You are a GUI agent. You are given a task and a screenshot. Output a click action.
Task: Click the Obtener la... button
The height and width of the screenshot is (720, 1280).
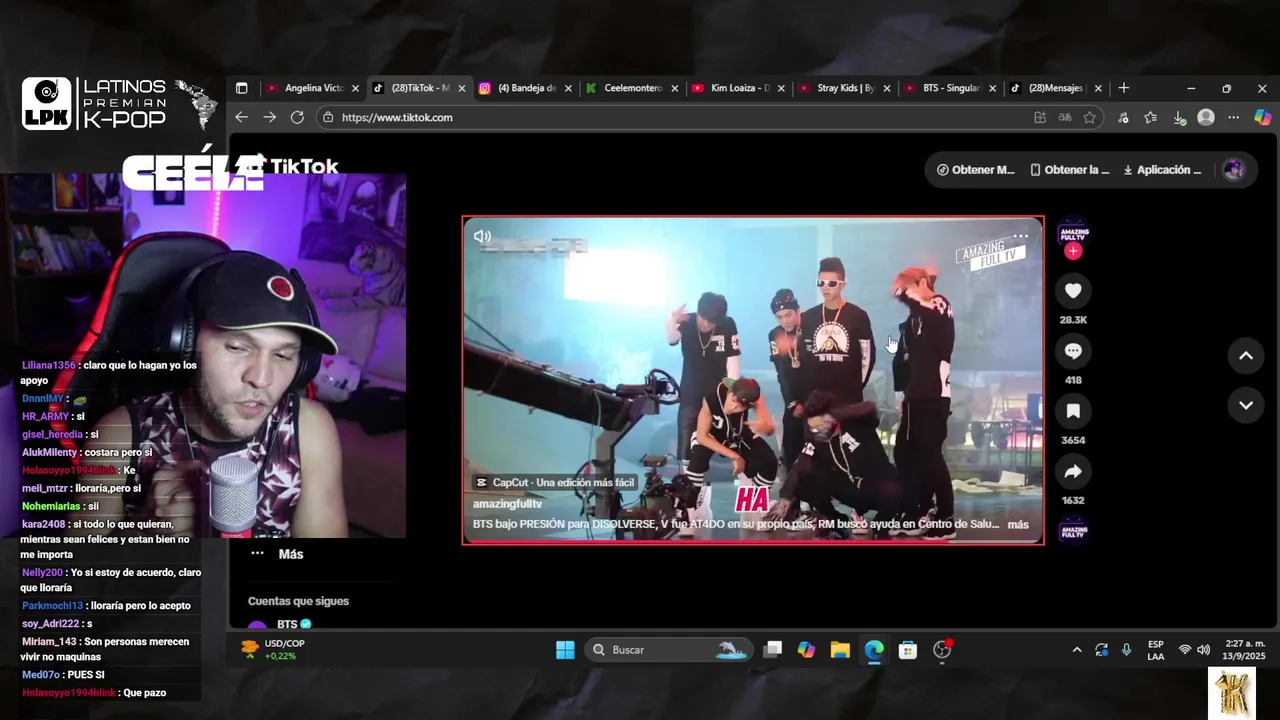[1070, 170]
